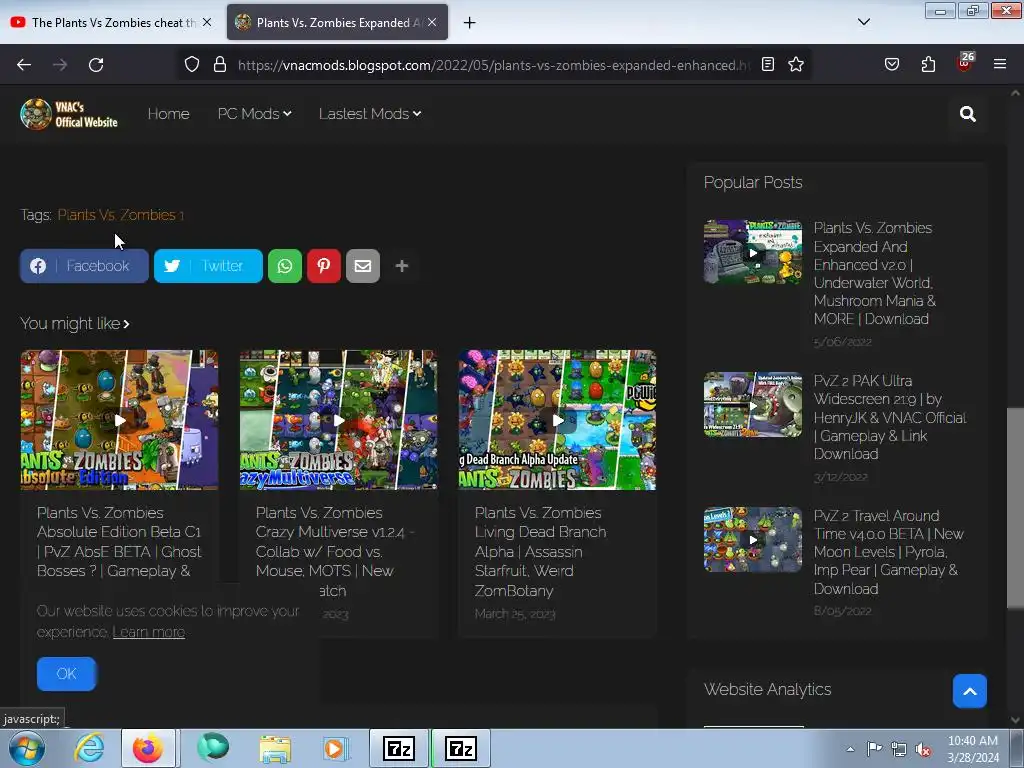
Task: Click the uBlock extension icon showing 26
Action: coord(965,63)
